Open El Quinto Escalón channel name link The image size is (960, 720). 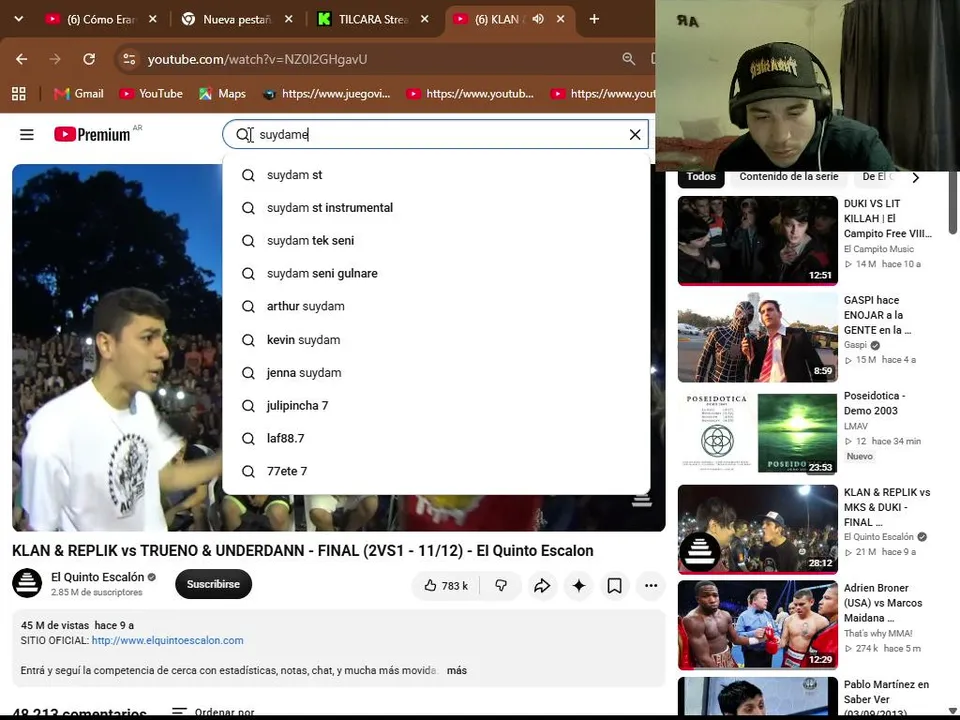click(97, 577)
